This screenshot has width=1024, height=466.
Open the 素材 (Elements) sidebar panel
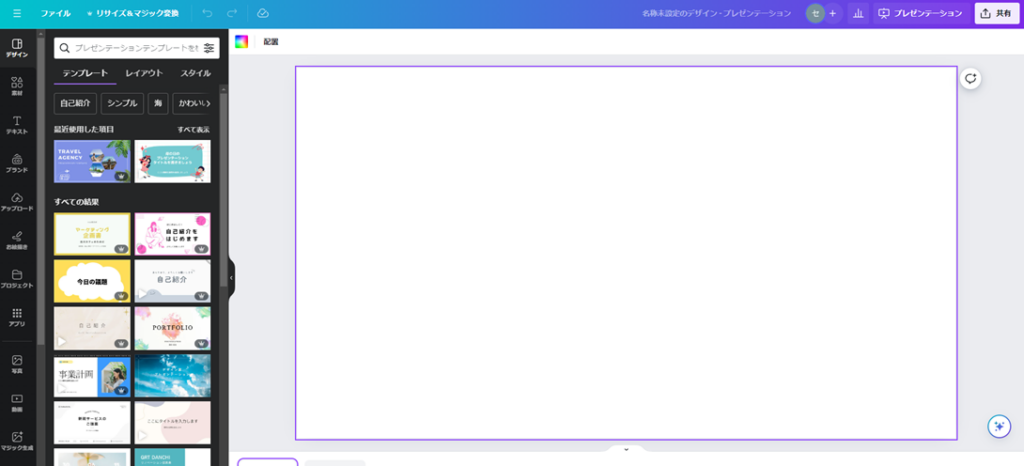(x=17, y=86)
